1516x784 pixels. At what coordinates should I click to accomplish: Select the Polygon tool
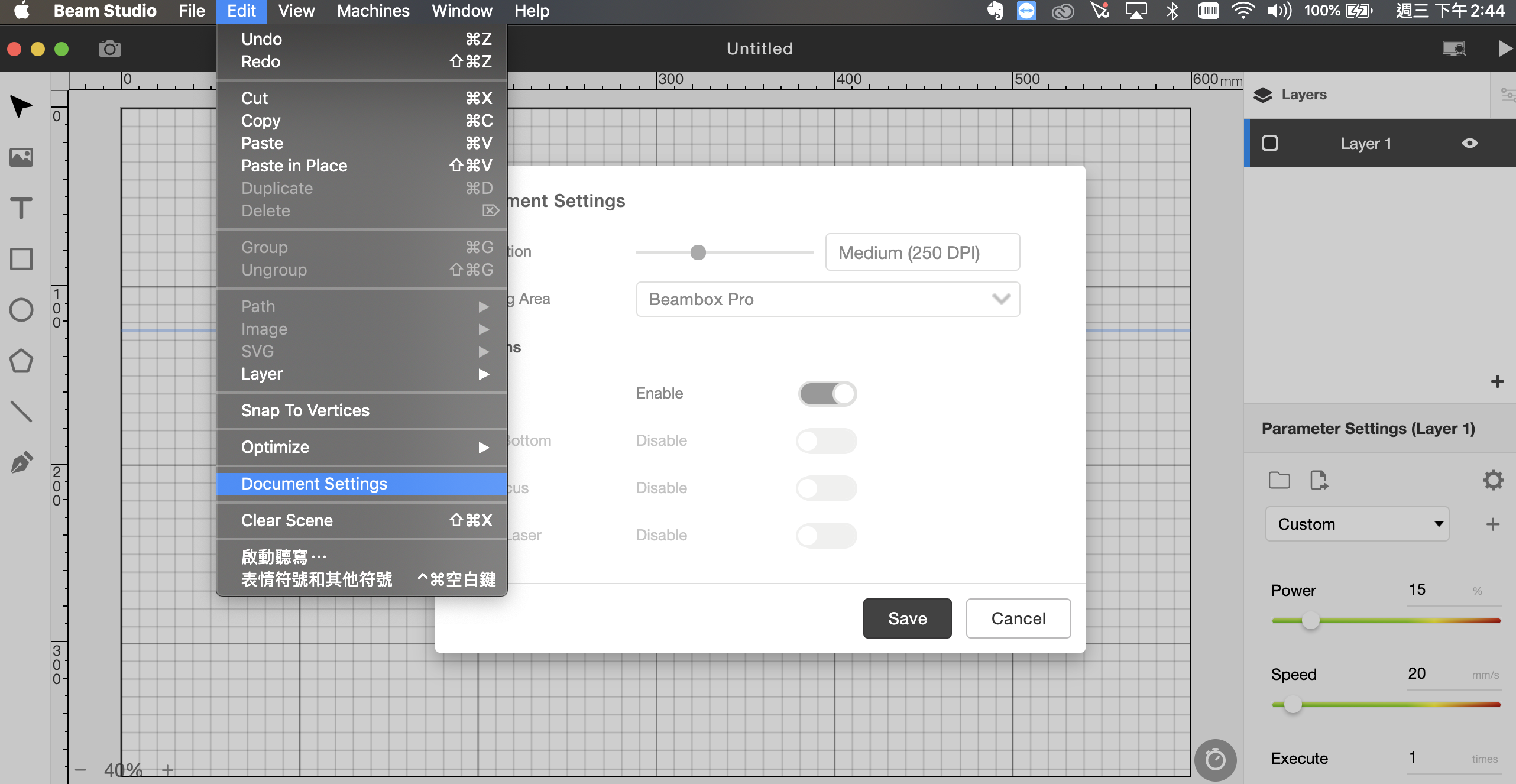pos(21,361)
